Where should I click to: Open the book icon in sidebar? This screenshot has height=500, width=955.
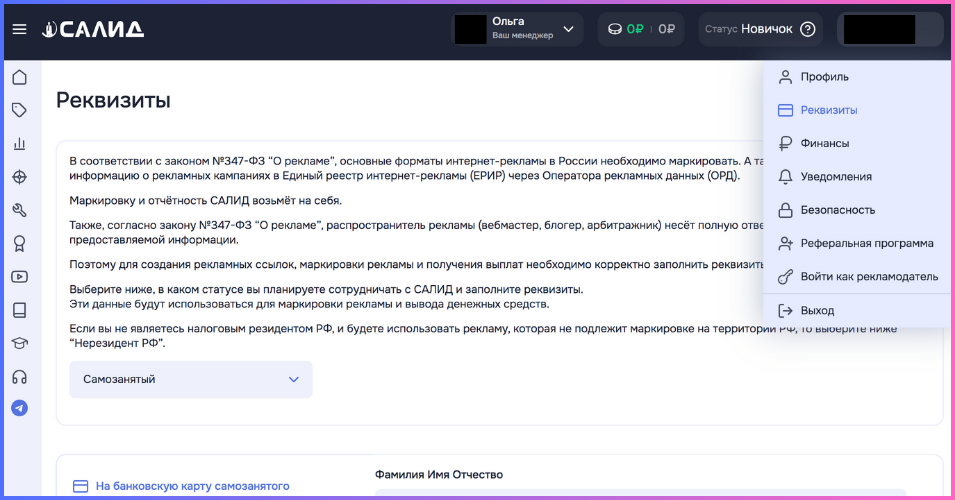click(x=19, y=310)
